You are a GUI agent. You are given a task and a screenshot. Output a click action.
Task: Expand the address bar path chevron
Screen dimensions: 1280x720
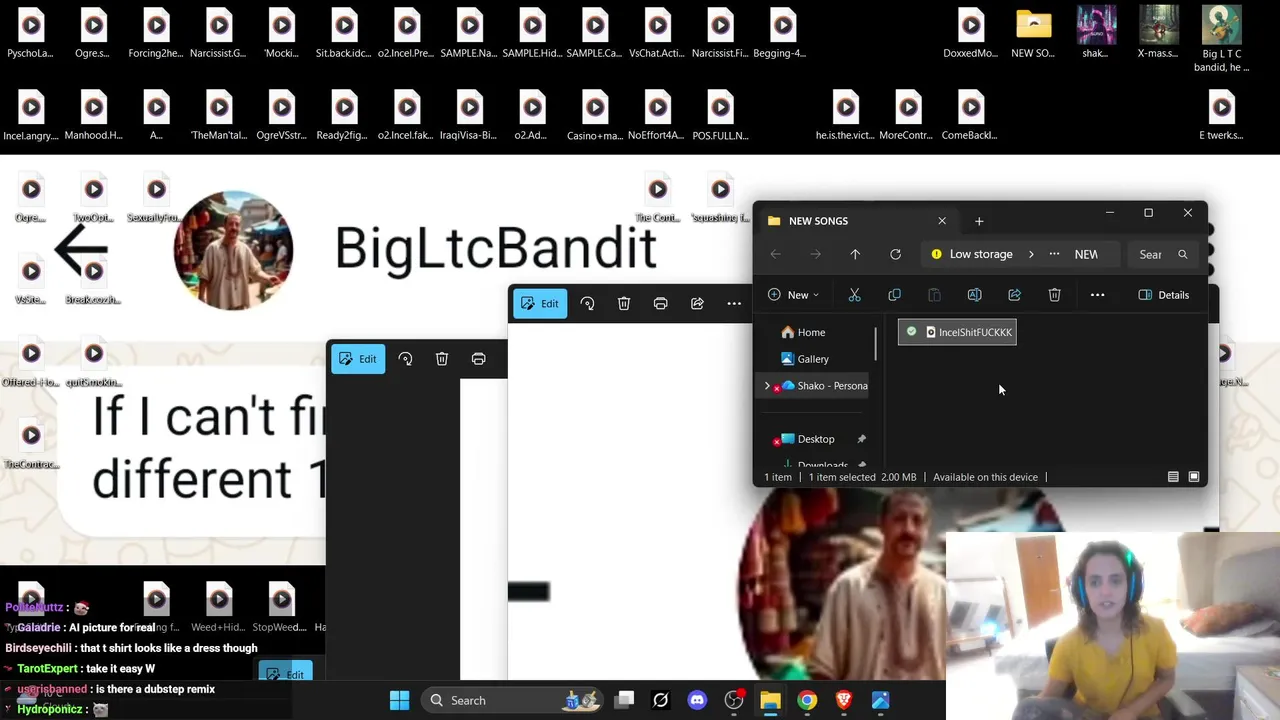pyautogui.click(x=1031, y=254)
